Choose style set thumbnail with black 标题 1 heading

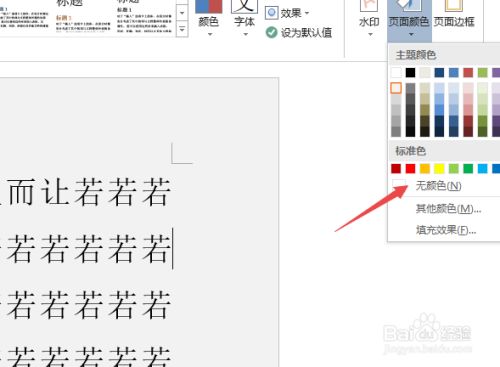click(x=144, y=17)
